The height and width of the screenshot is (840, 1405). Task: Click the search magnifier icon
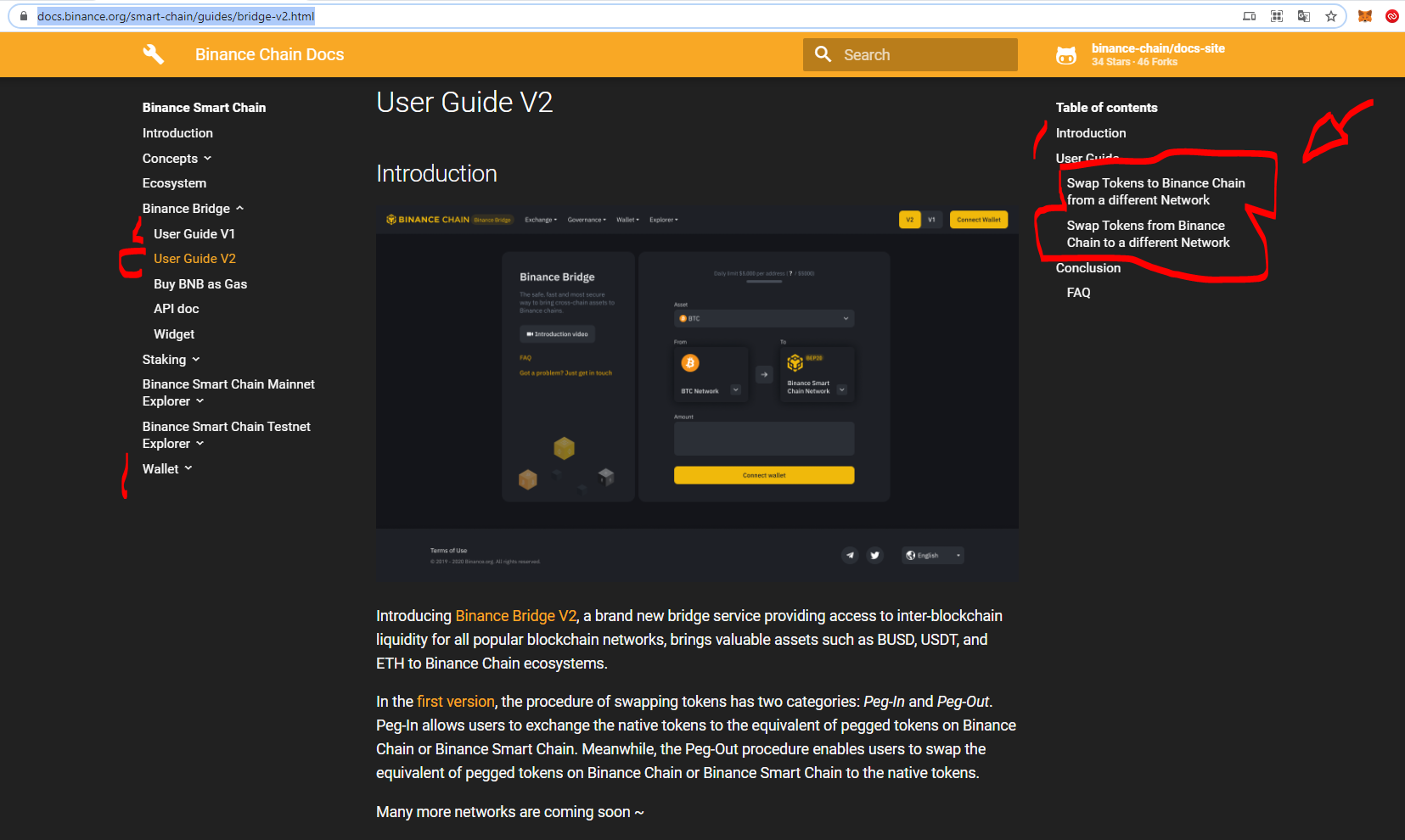coord(823,54)
